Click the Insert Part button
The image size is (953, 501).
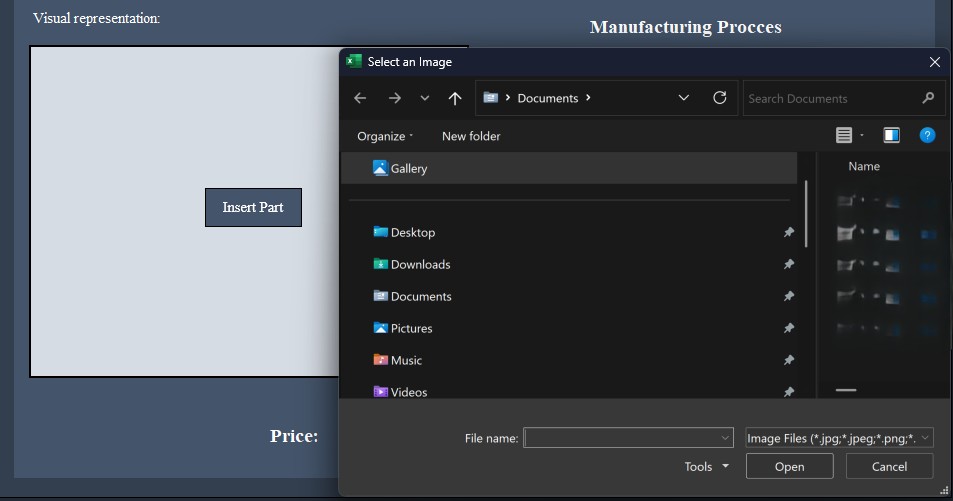pyautogui.click(x=253, y=207)
